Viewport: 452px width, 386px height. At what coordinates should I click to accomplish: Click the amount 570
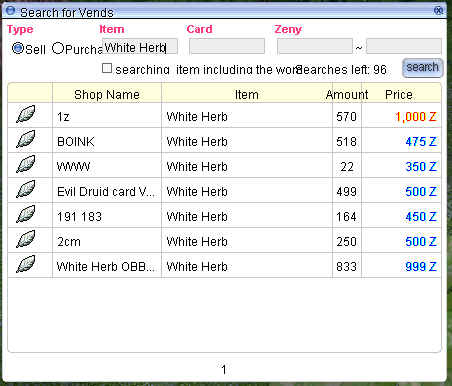[347, 117]
